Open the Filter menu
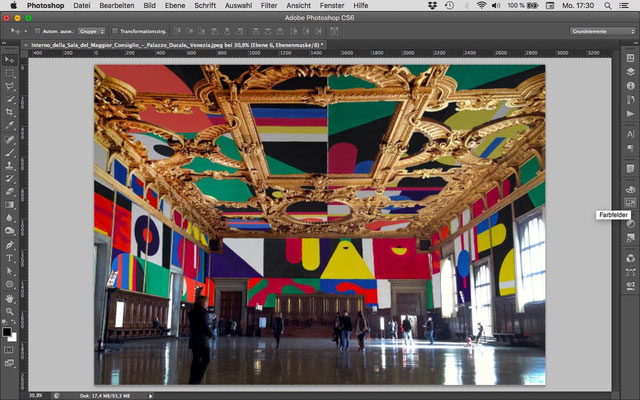The width and height of the screenshot is (640, 400). tap(269, 5)
